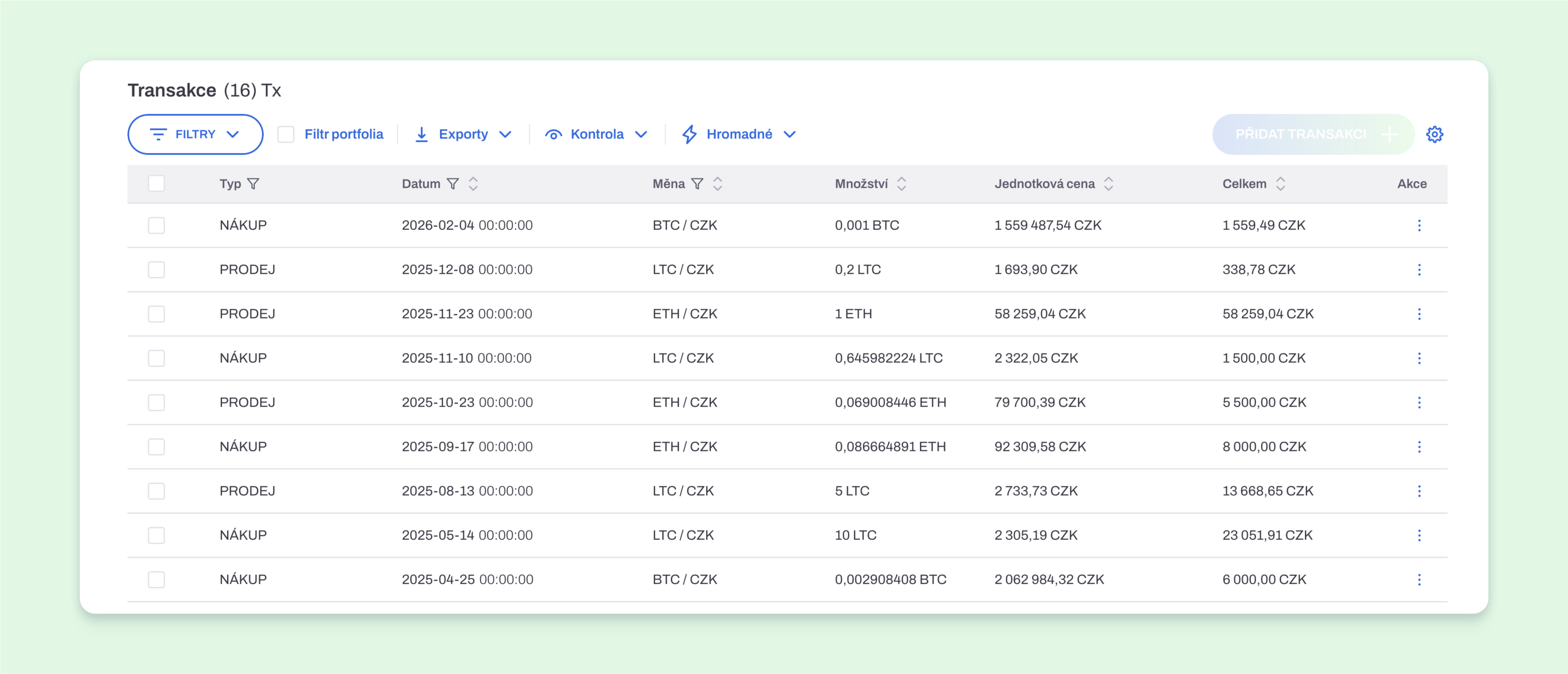
Task: Click the Filtr portfolia label
Action: tap(344, 134)
